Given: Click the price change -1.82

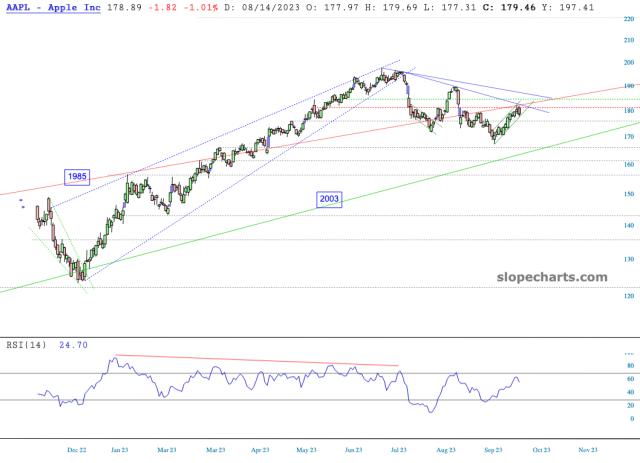Looking at the screenshot, I should tap(162, 7).
